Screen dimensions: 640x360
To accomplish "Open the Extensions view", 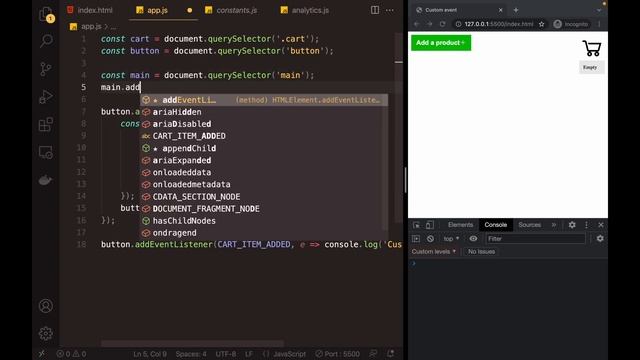I will coord(46,124).
